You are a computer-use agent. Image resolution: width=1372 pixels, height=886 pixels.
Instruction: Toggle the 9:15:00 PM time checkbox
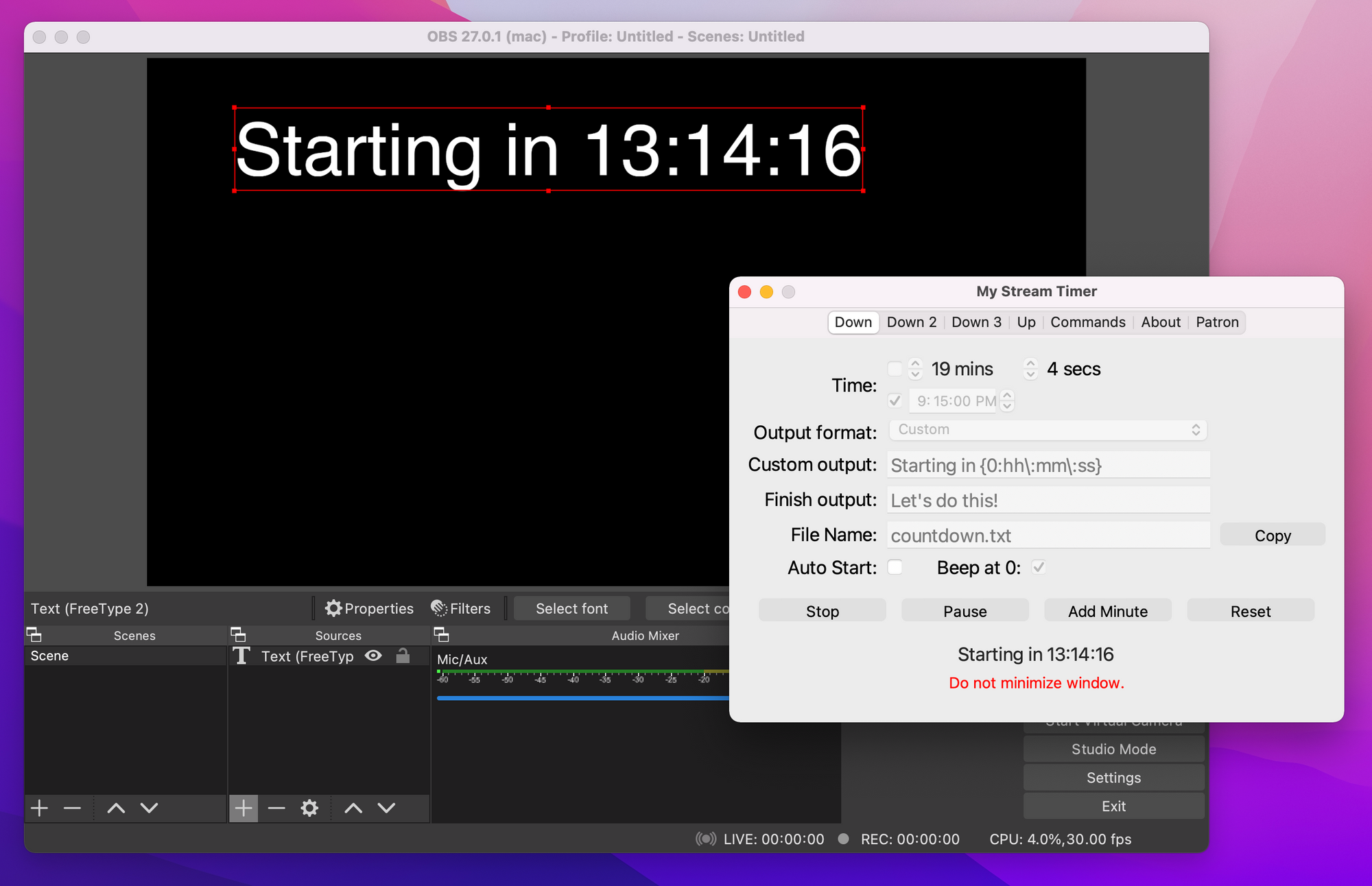(x=895, y=400)
